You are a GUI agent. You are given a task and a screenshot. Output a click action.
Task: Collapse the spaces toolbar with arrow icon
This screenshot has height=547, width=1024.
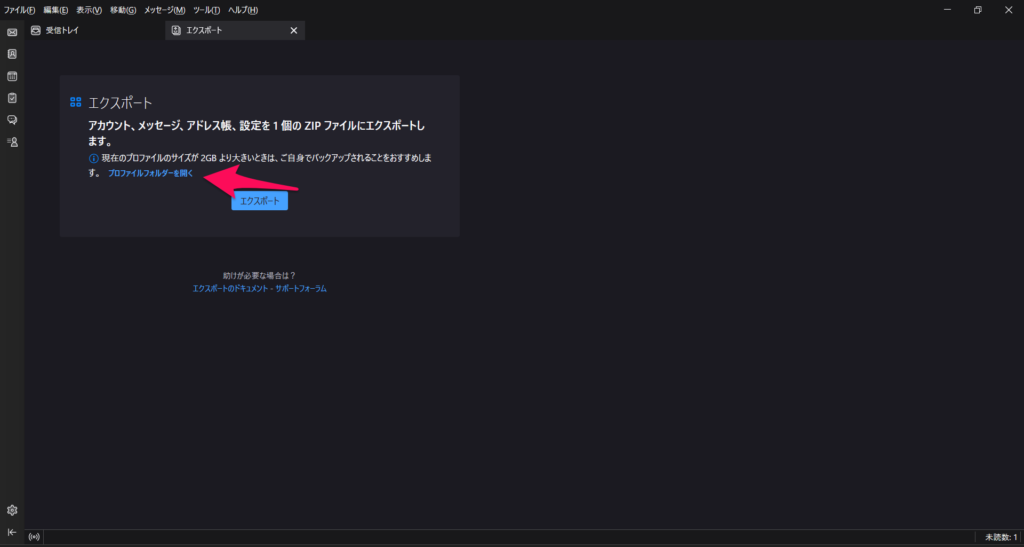pyautogui.click(x=12, y=532)
